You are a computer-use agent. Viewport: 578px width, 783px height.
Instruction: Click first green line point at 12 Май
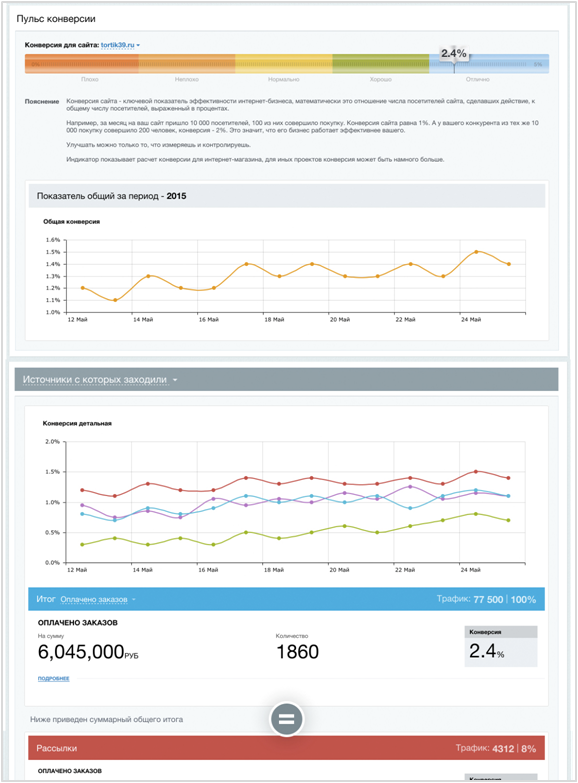pyautogui.click(x=82, y=544)
